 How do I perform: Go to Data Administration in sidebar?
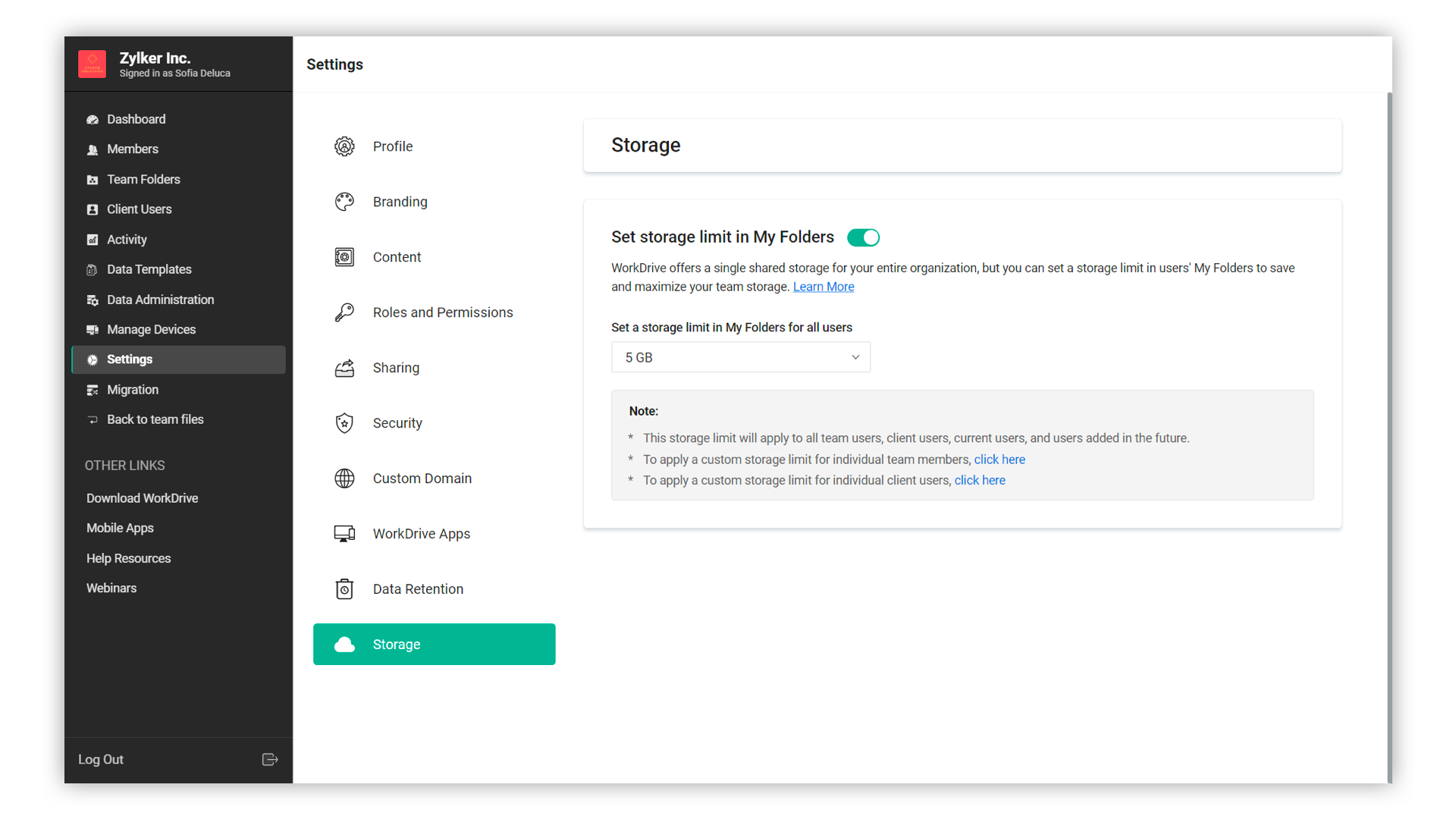(x=160, y=300)
